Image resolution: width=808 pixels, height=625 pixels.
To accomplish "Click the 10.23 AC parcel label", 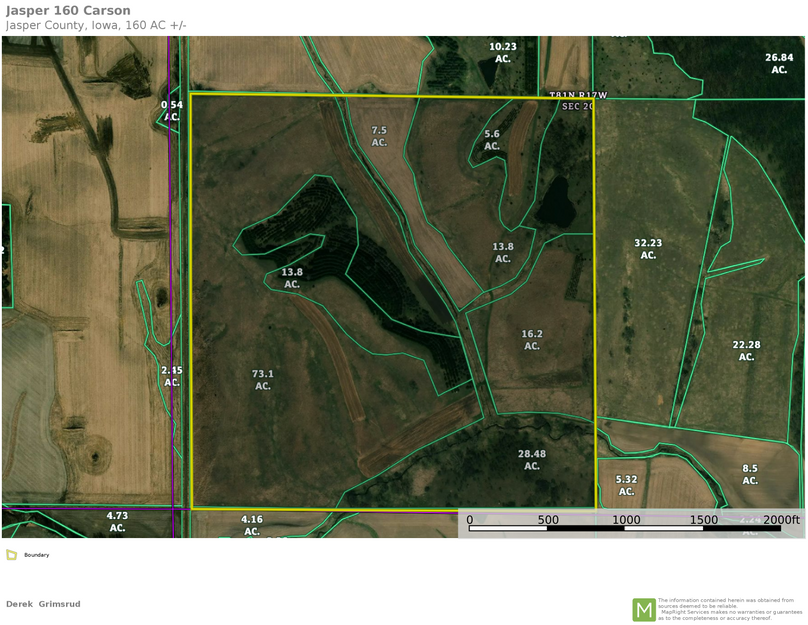I will (x=502, y=52).
